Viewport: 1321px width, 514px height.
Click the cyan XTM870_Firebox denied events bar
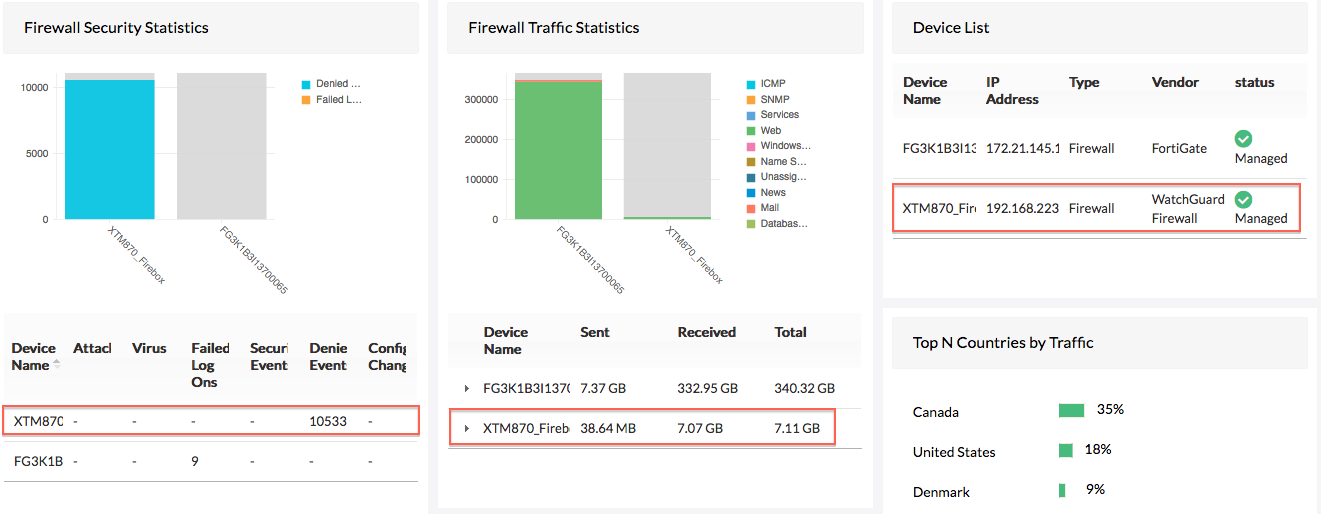pos(110,150)
